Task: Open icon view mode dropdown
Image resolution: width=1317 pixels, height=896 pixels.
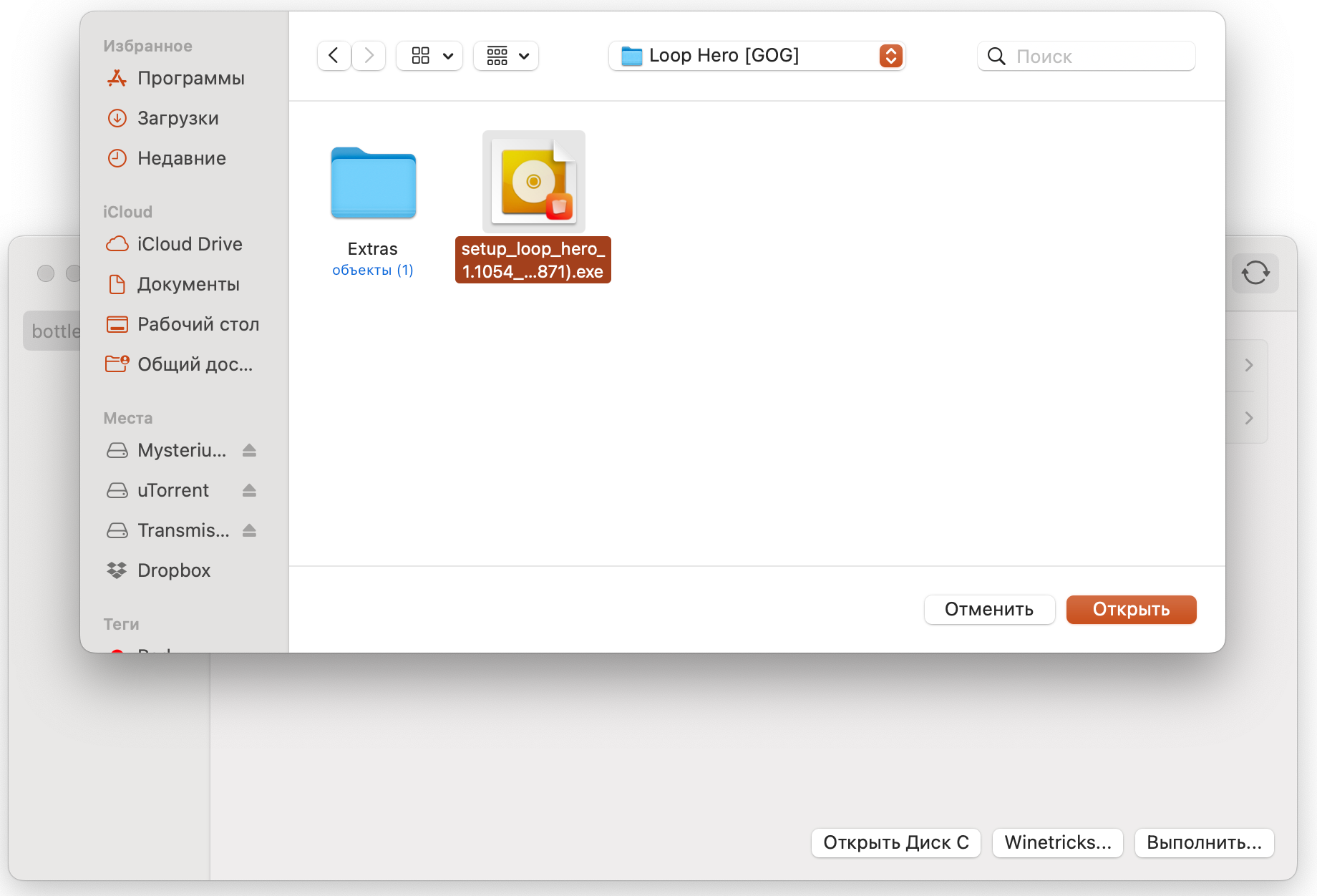Action: click(429, 56)
